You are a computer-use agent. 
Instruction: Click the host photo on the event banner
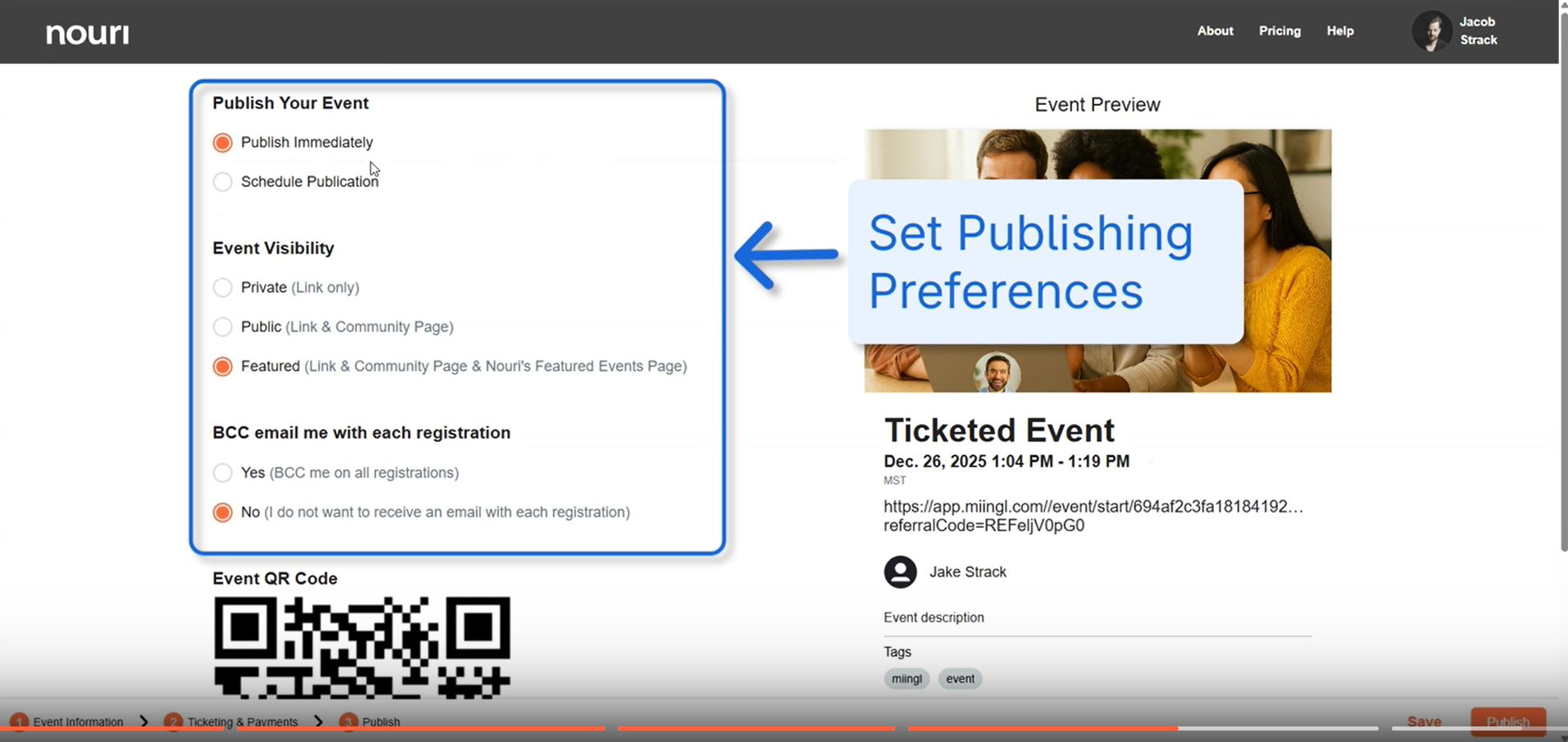(997, 373)
